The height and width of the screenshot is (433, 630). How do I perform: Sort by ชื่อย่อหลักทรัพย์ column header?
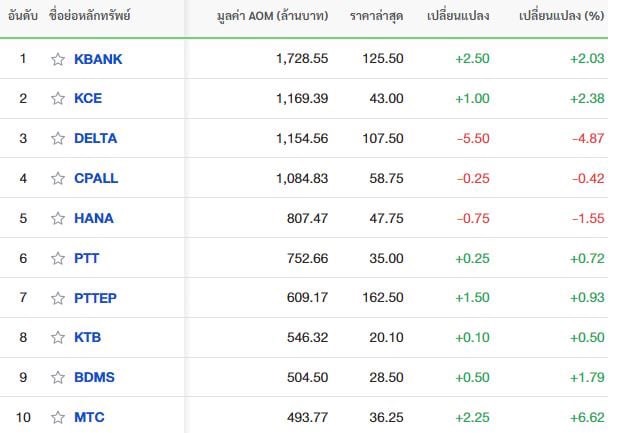[90, 16]
